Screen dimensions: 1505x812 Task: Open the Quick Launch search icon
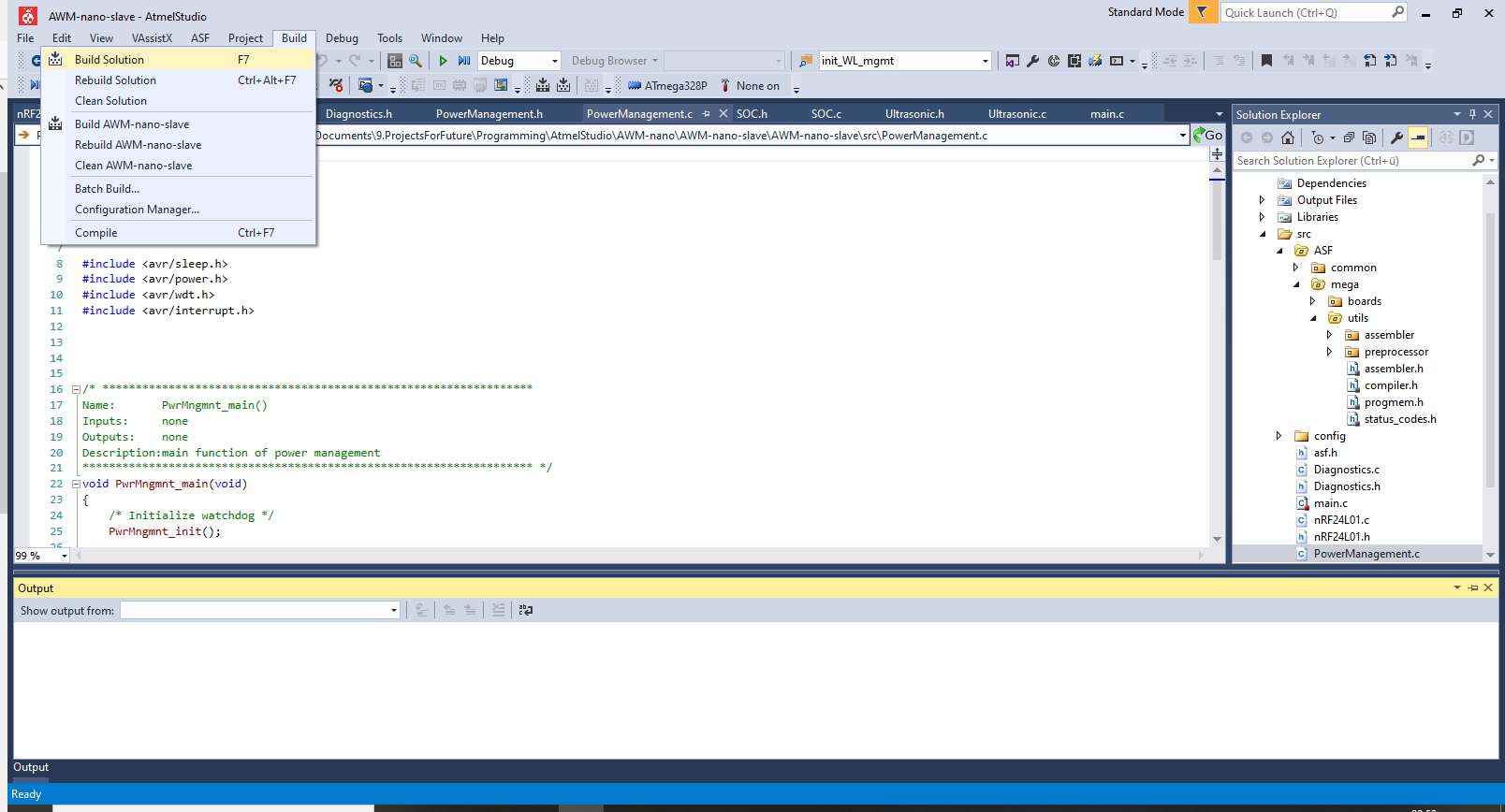(x=1398, y=12)
